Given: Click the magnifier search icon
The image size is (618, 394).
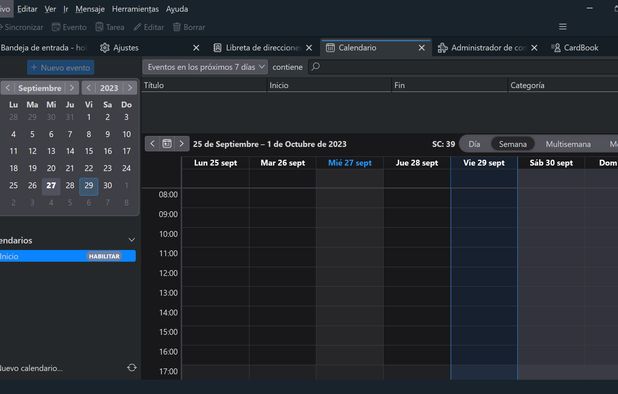Looking at the screenshot, I should point(315,67).
